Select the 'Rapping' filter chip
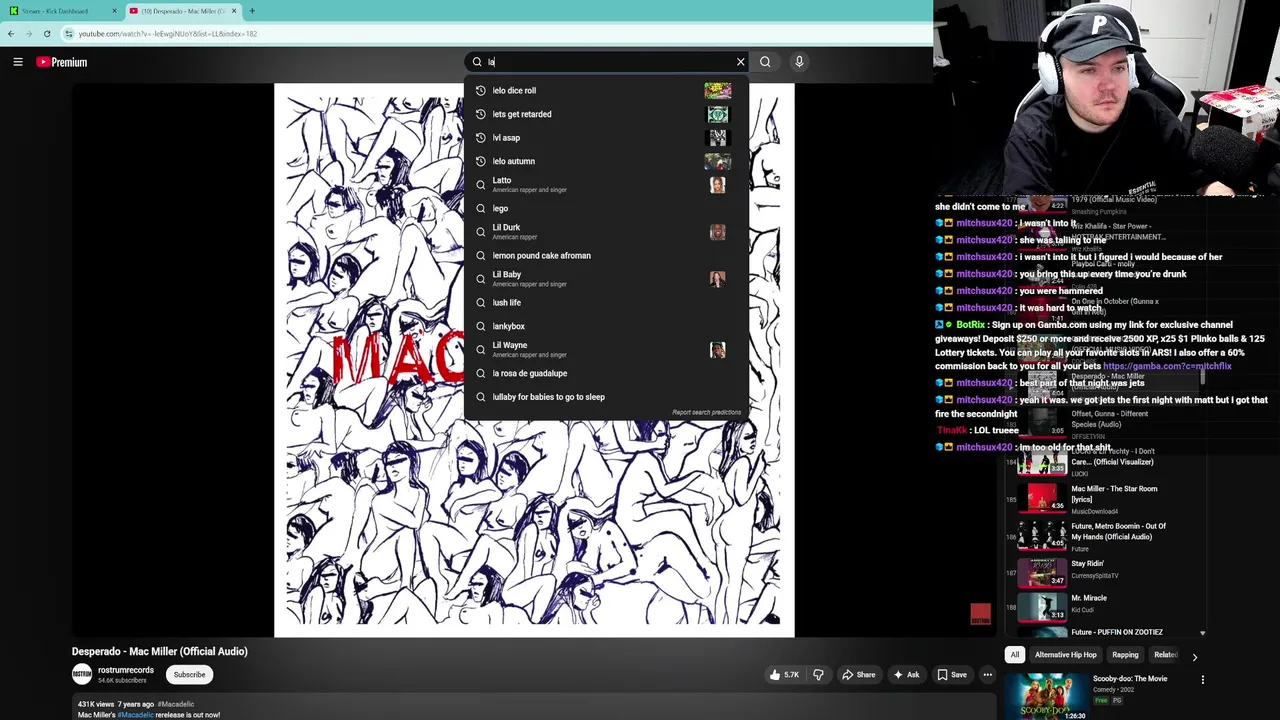Image resolution: width=1280 pixels, height=720 pixels. point(1125,655)
